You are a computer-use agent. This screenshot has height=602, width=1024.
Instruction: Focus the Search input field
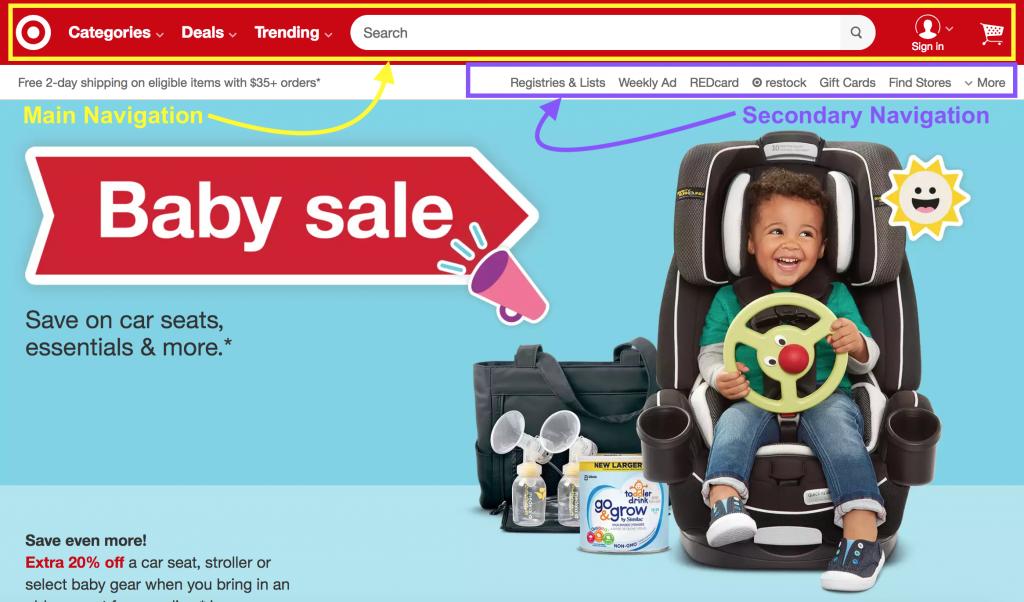(x=596, y=33)
